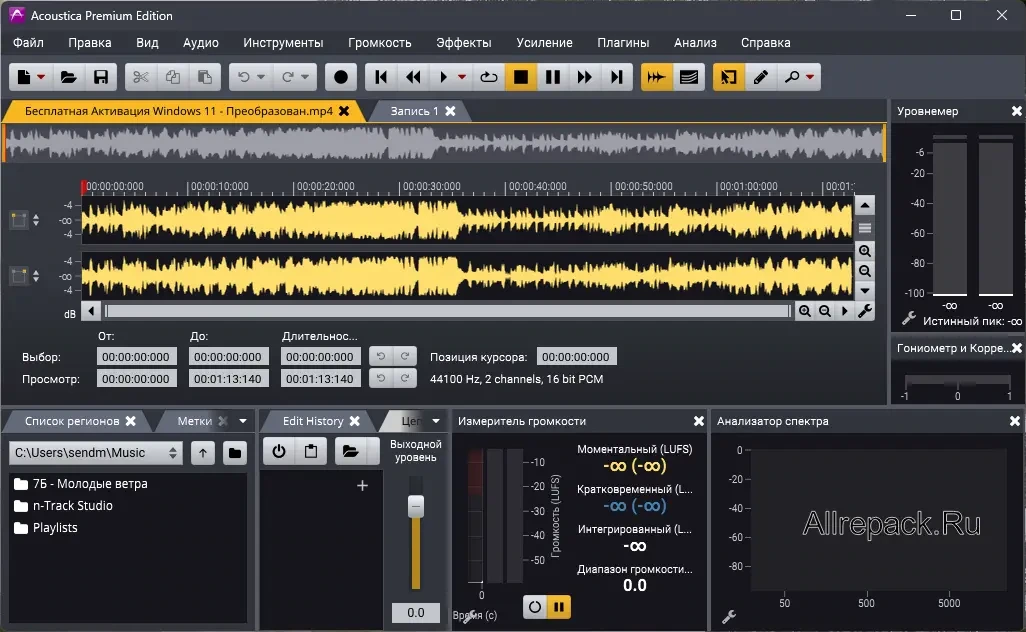Horizontal zoom in beside the timeline scrollbar
The width and height of the screenshot is (1026, 632).
coord(805,311)
